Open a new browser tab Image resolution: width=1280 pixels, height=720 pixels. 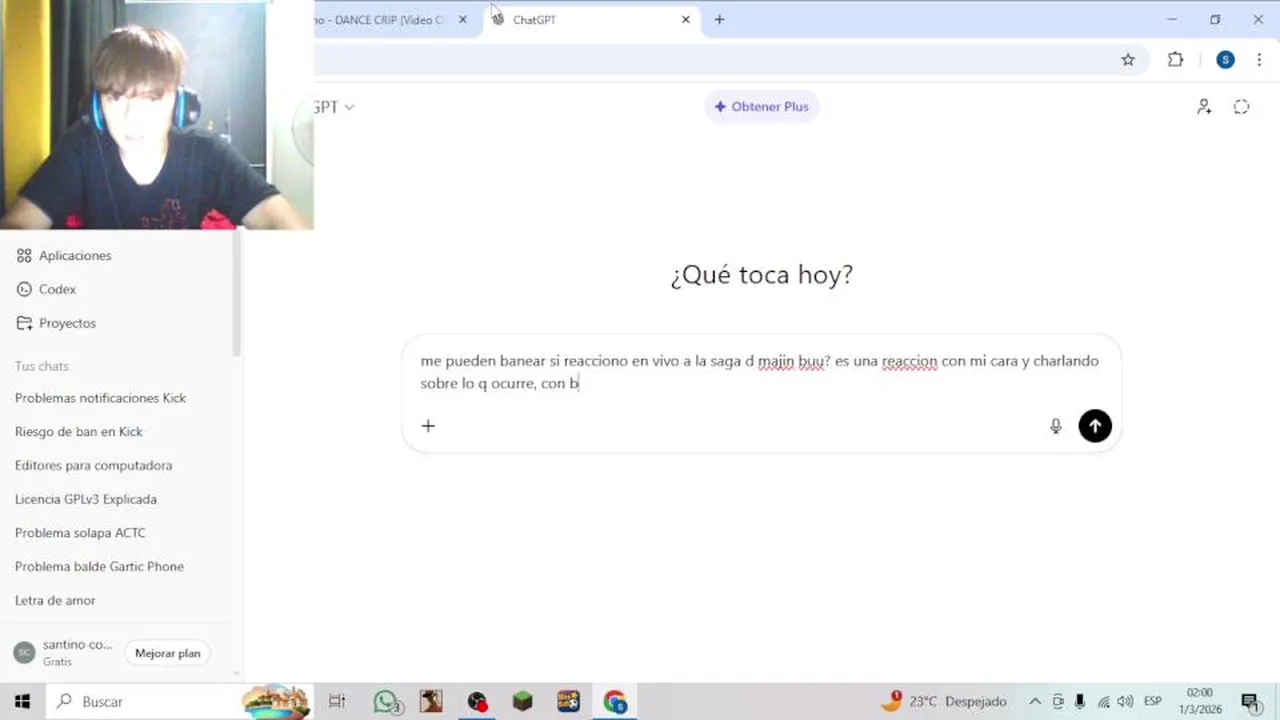click(719, 19)
